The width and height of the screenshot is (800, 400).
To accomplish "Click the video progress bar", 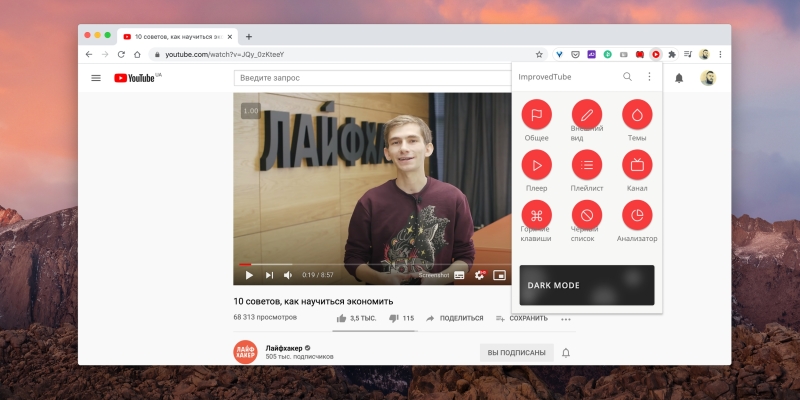I will 372,264.
